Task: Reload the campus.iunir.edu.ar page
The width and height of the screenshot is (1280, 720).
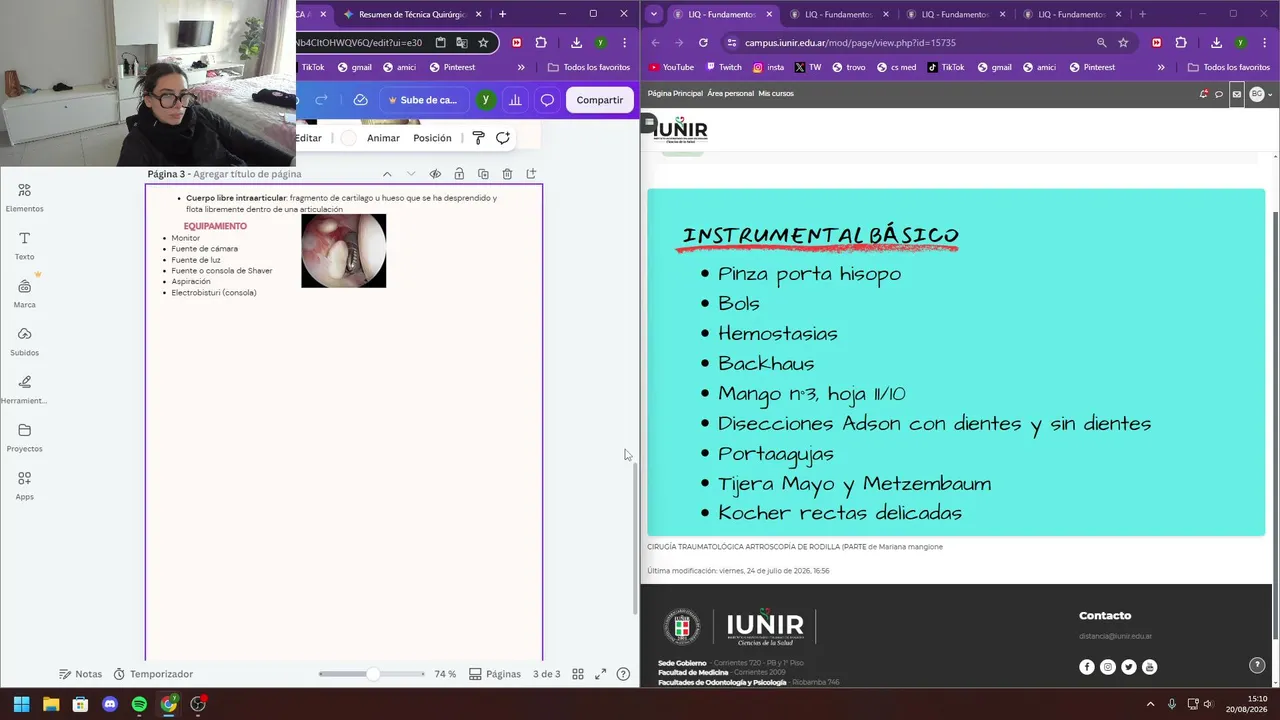Action: 703,43
